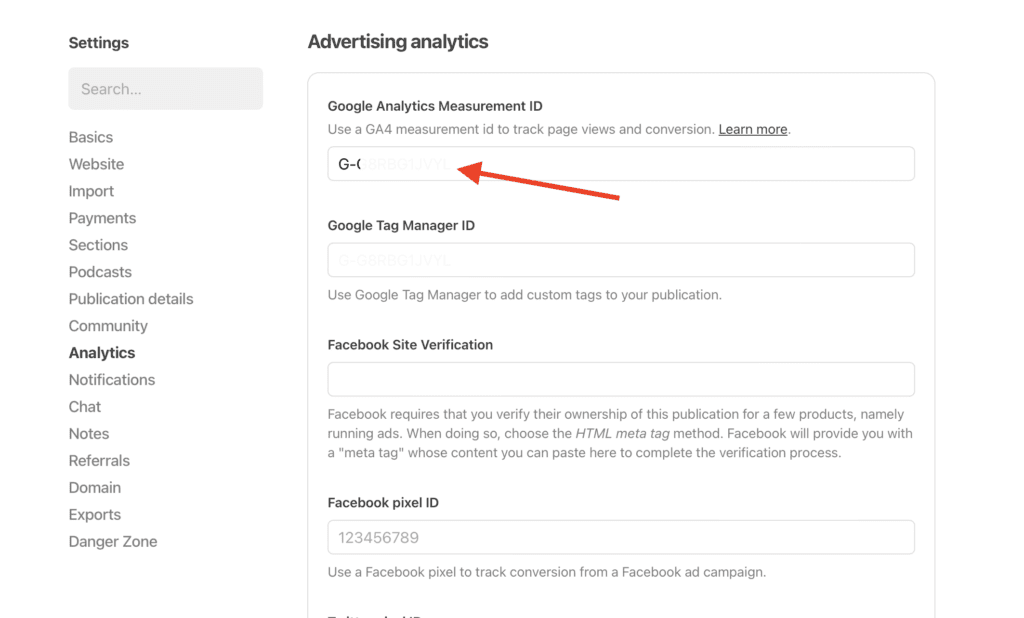Go to Chat settings
1024x618 pixels.
85,407
